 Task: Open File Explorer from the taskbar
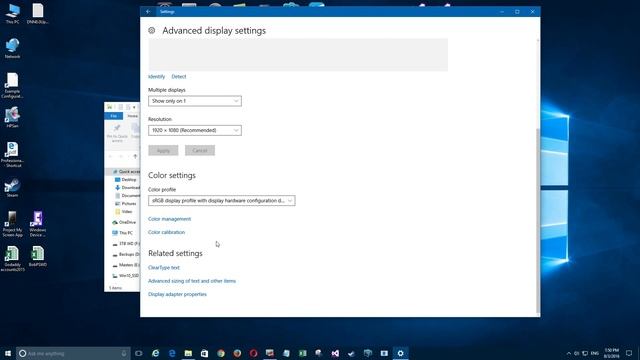(x=188, y=353)
